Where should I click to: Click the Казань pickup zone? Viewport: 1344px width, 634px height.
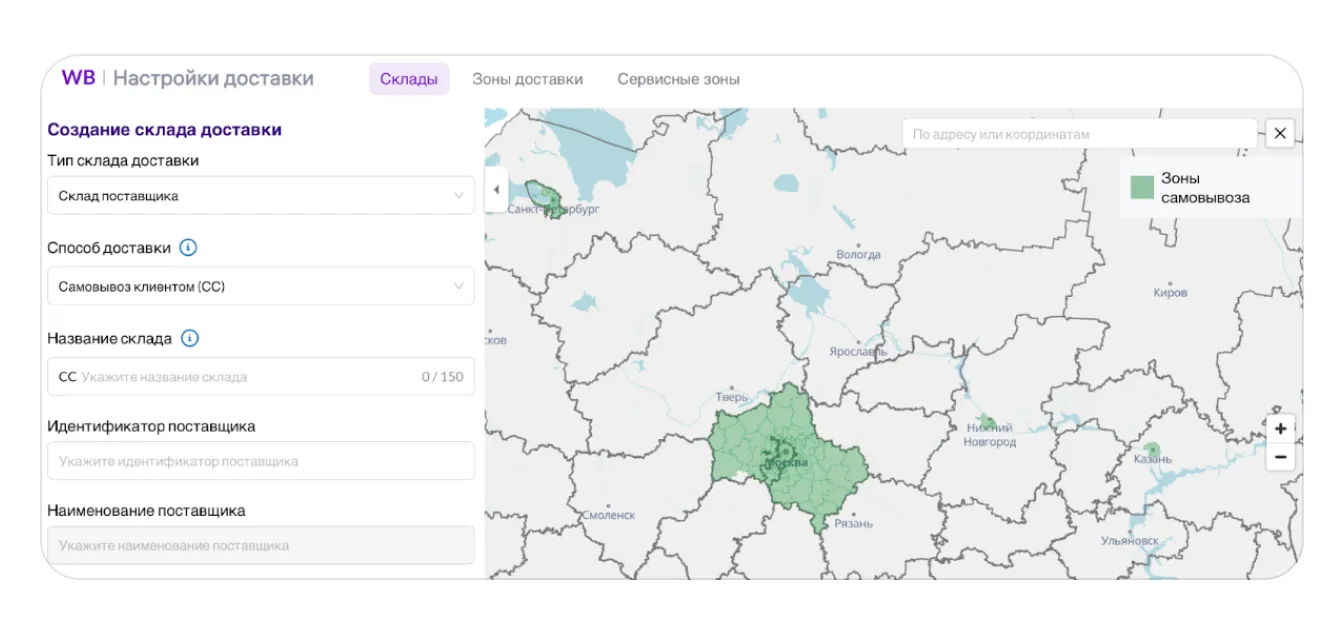(x=1152, y=450)
